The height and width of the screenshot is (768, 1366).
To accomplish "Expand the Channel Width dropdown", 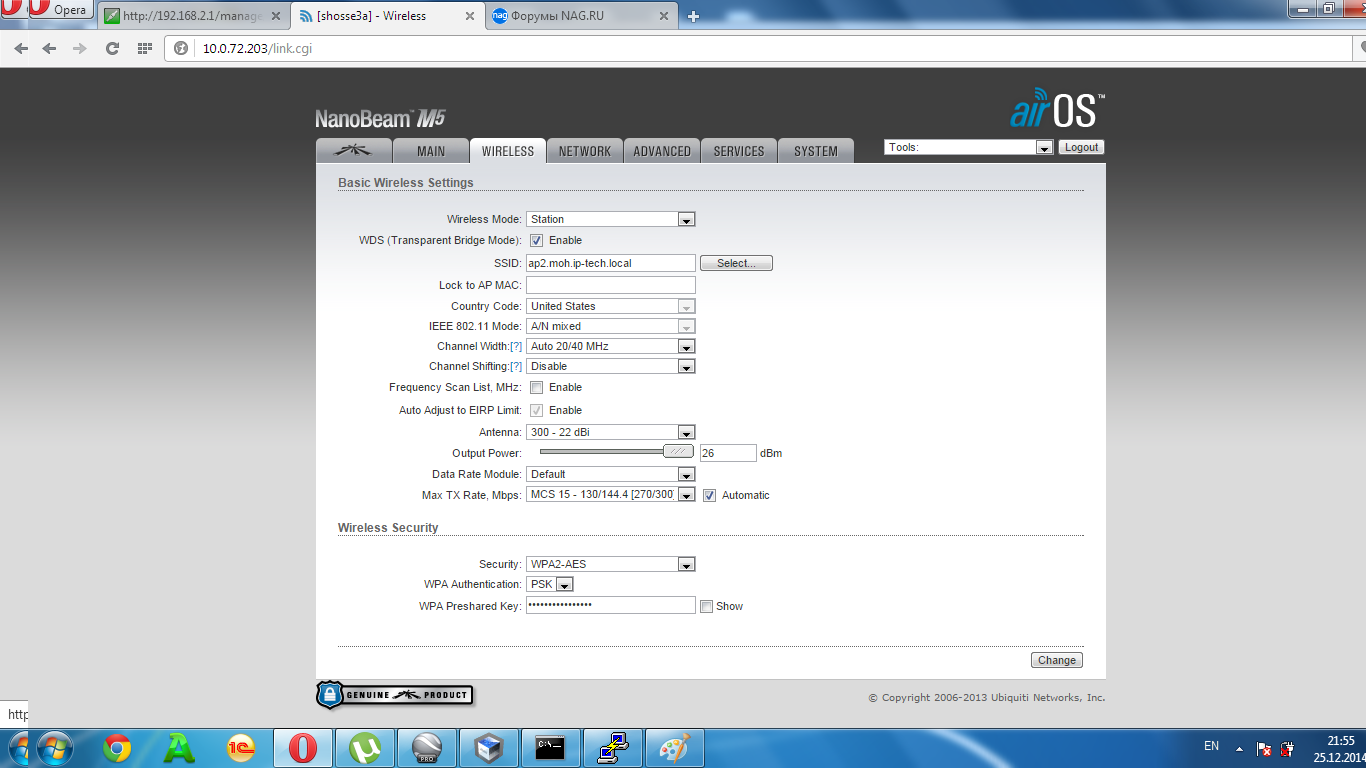I will coord(611,346).
